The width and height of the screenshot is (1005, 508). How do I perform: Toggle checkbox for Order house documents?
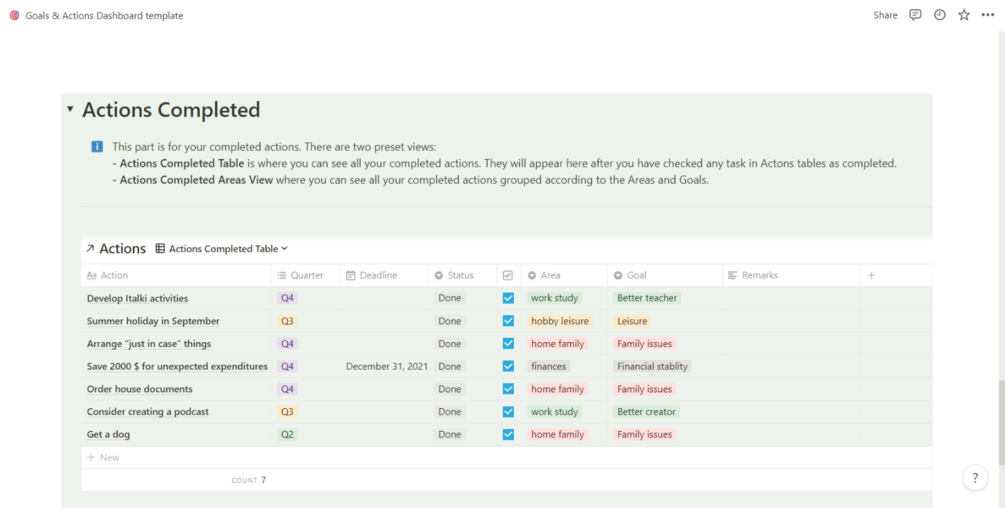pos(508,389)
